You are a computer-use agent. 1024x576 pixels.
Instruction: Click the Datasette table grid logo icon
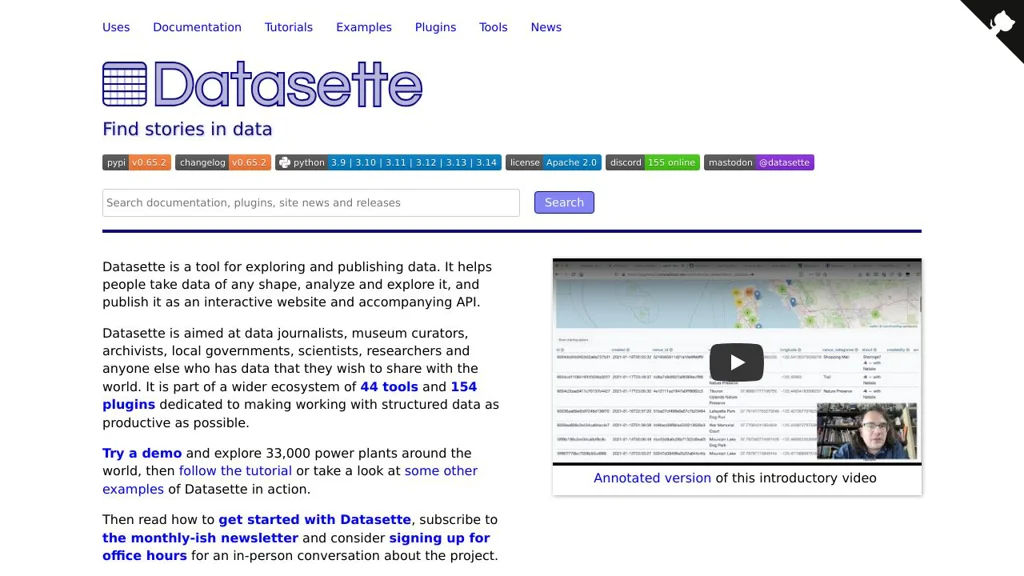pyautogui.click(x=125, y=84)
